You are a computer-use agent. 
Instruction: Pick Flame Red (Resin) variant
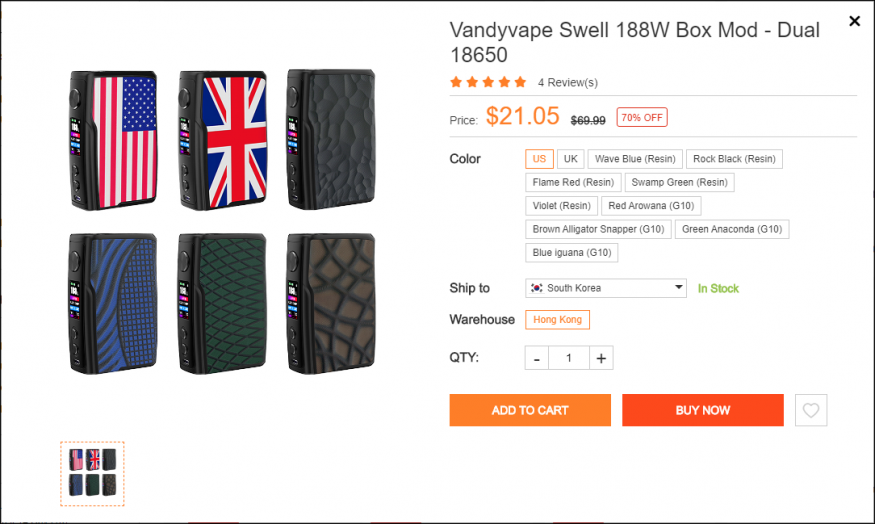tap(573, 182)
